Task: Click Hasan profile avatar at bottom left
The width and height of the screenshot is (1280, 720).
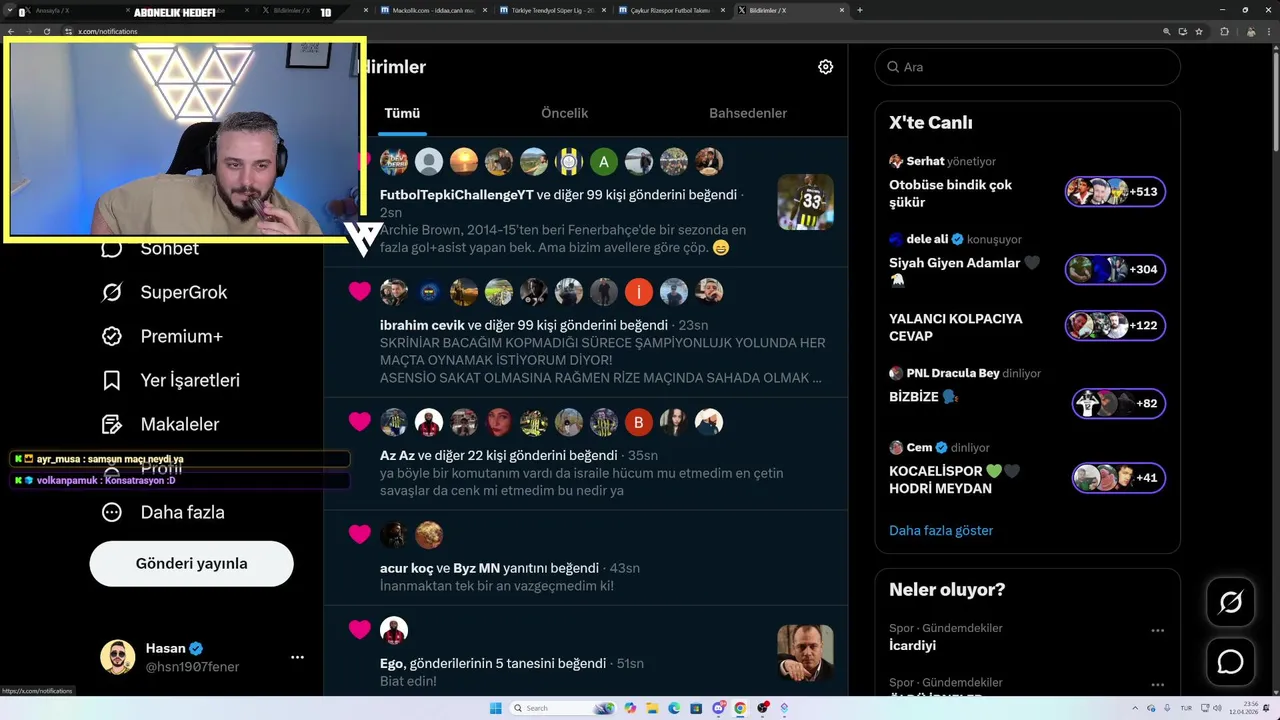Action: tap(118, 657)
